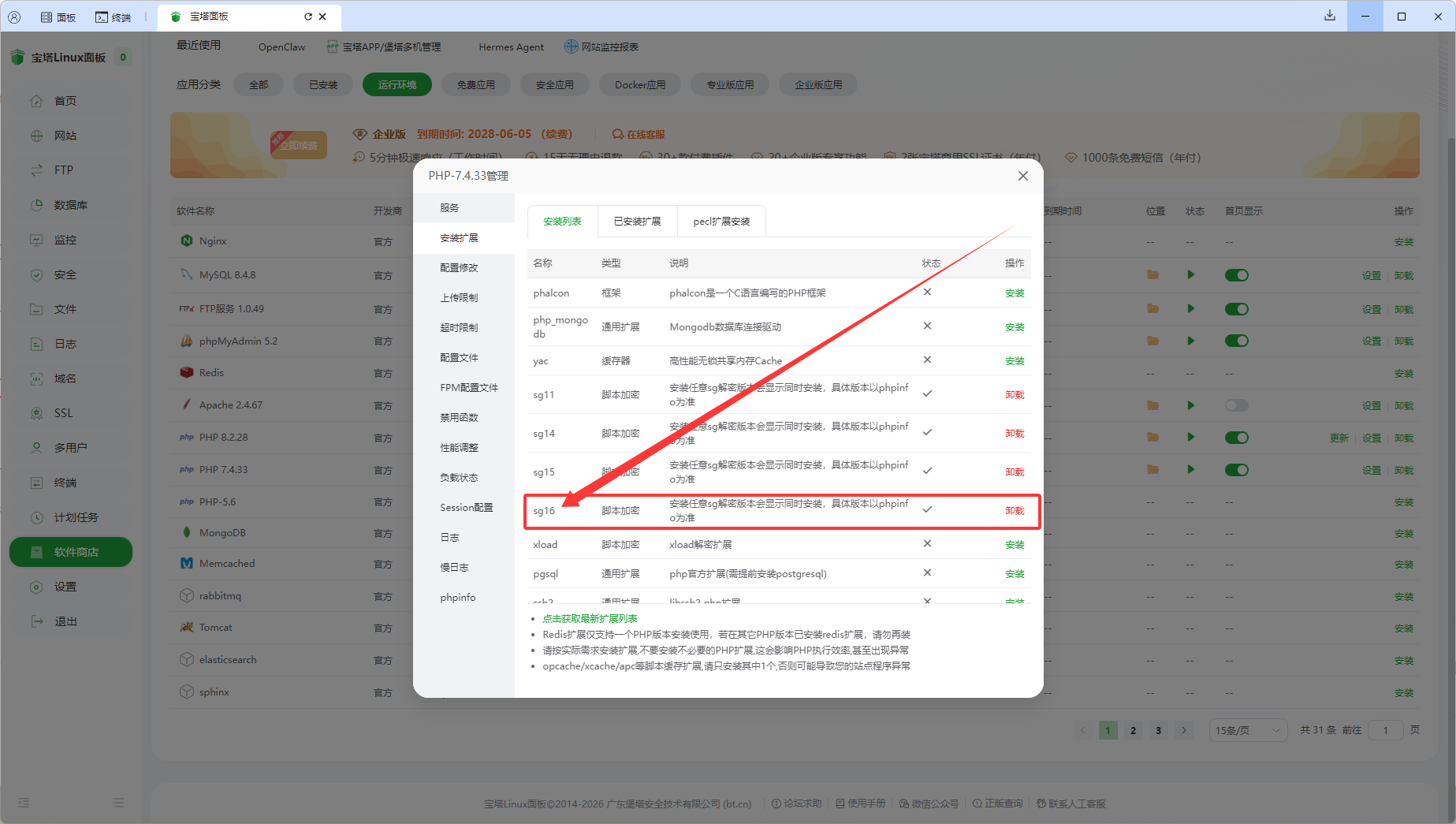Click the account icon in title bar
The width and height of the screenshot is (1456, 824).
[14, 17]
